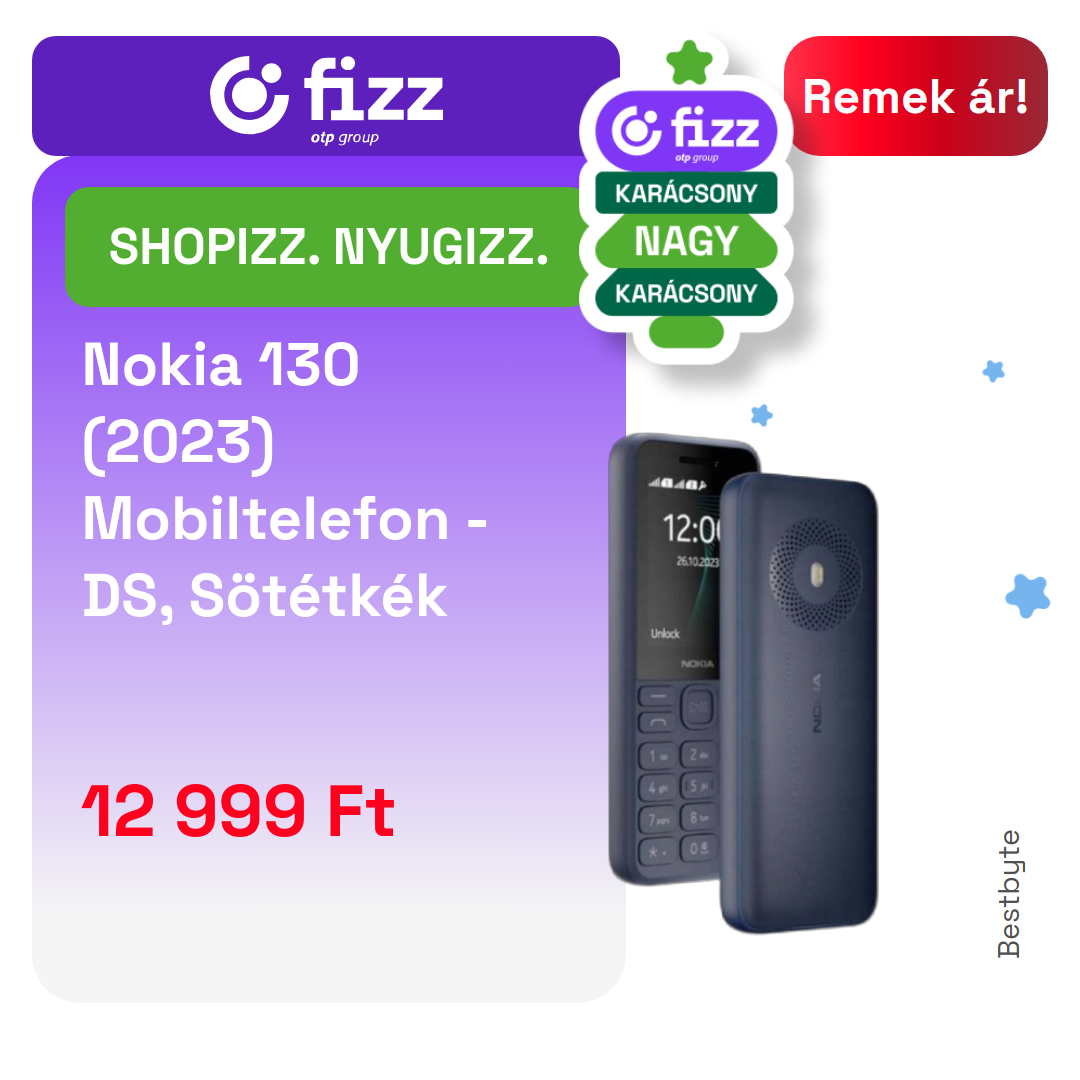Click the green star atop Christmas tree badge
The width and height of the screenshot is (1080, 1080).
[x=689, y=63]
